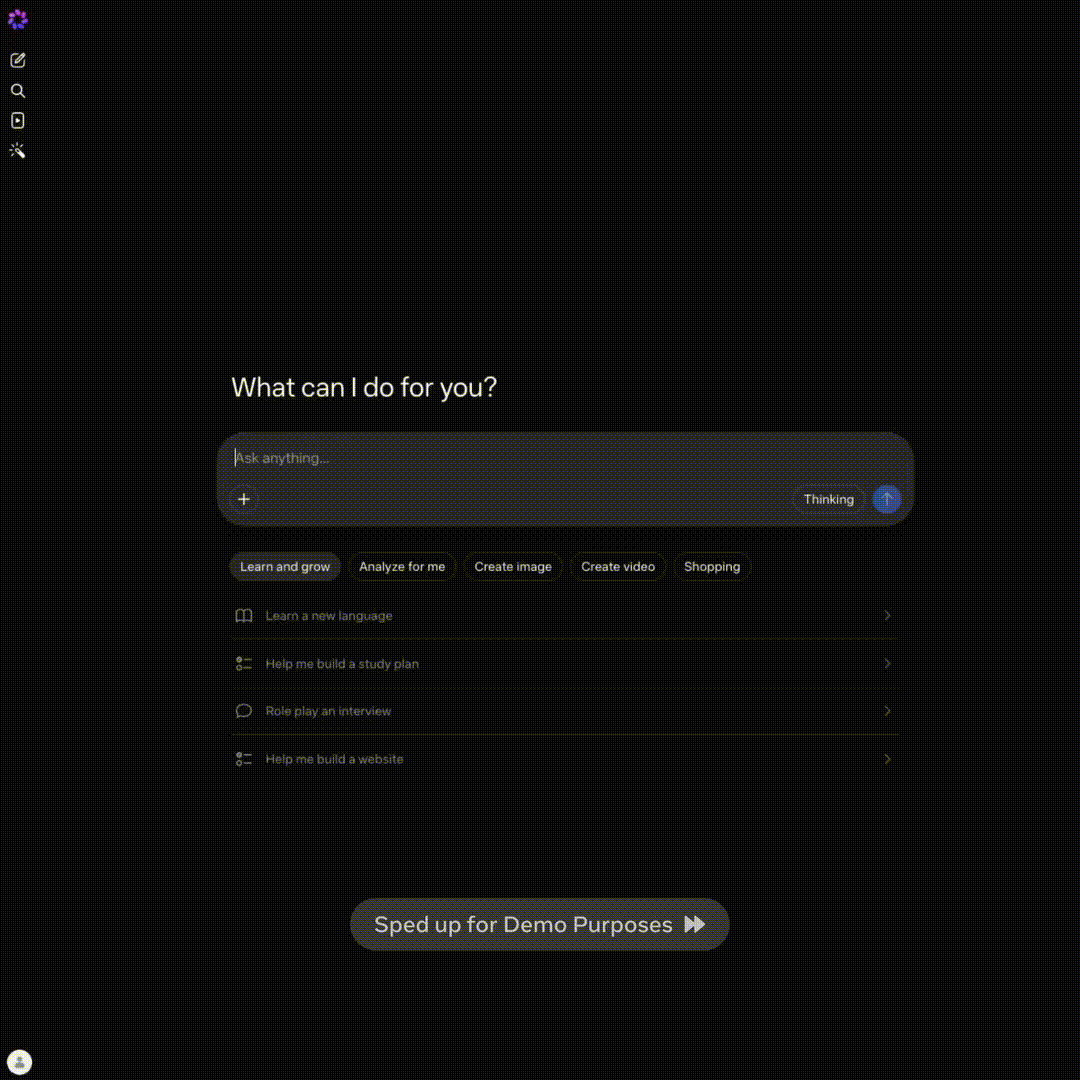Click the Sped up for Demo Purposes pill
Viewport: 1080px width, 1080px height.
[539, 924]
